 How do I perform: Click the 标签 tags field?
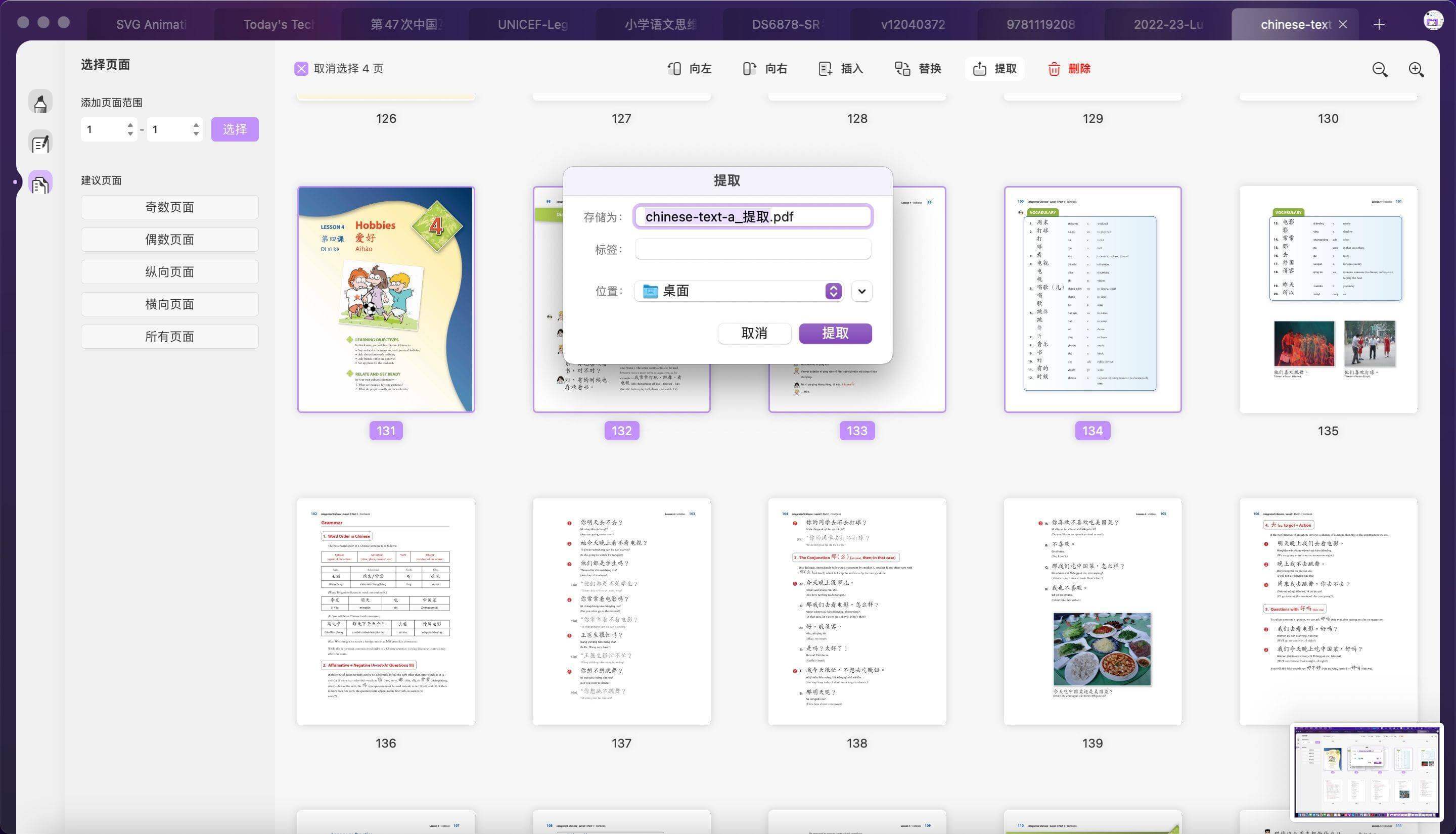[753, 249]
